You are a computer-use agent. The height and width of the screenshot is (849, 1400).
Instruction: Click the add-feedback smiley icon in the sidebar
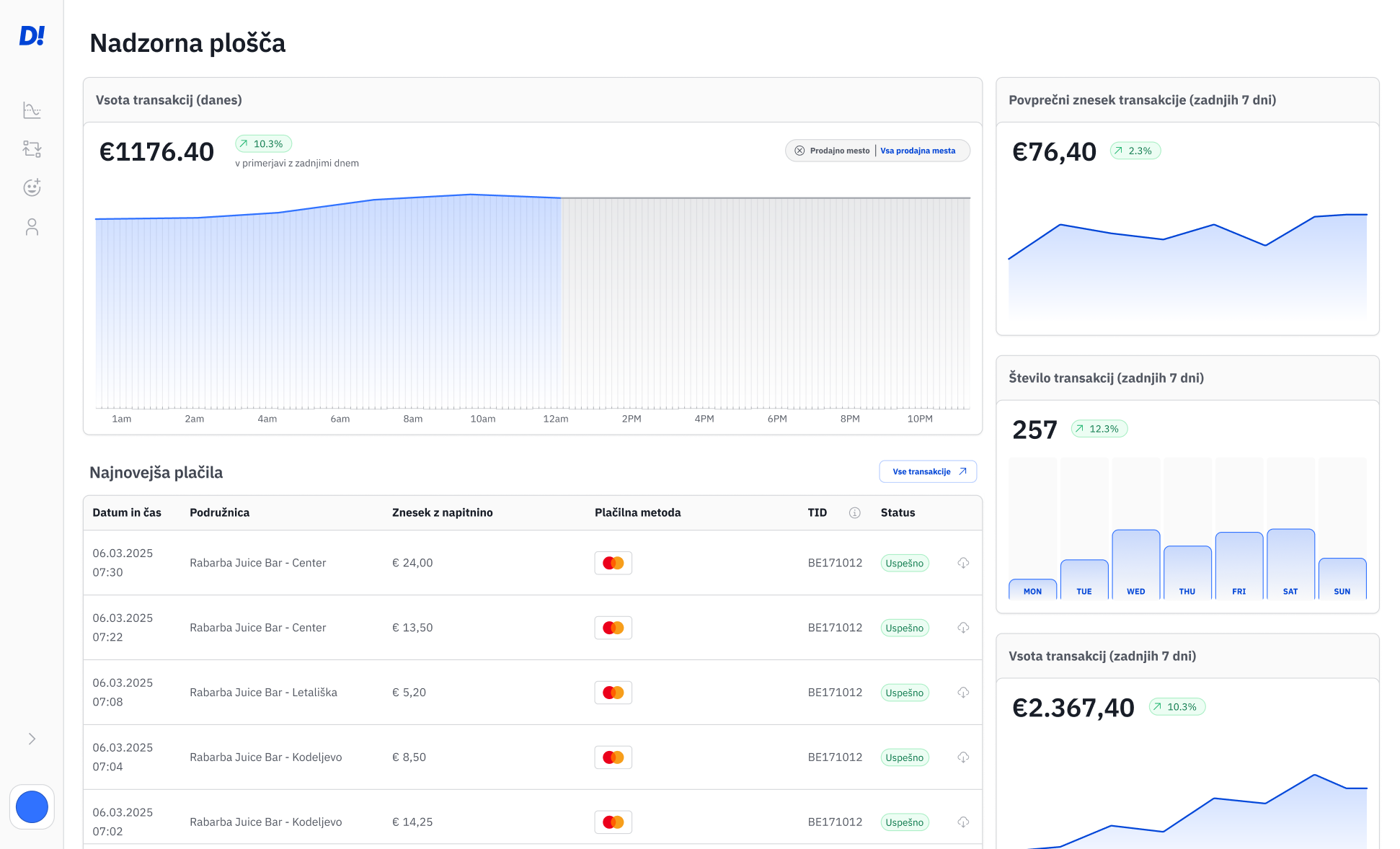pyautogui.click(x=32, y=187)
